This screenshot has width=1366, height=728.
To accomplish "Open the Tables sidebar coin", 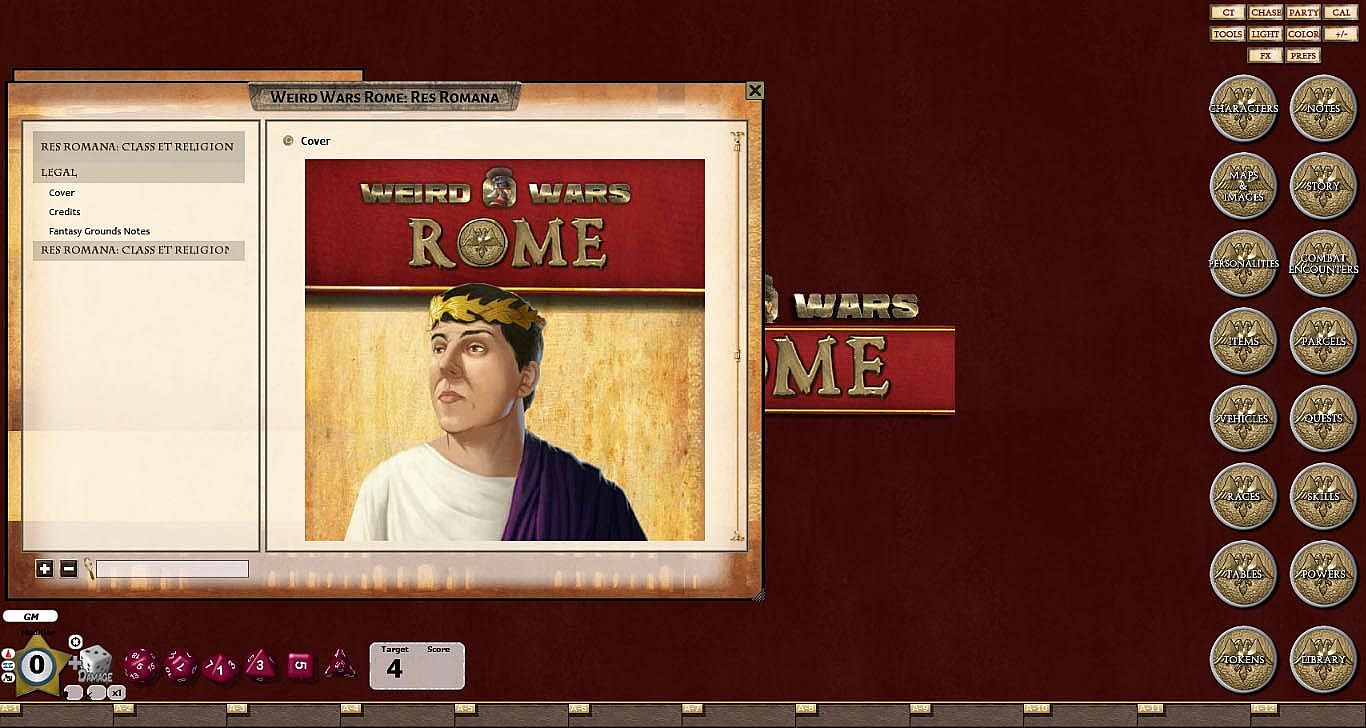I will [1243, 574].
